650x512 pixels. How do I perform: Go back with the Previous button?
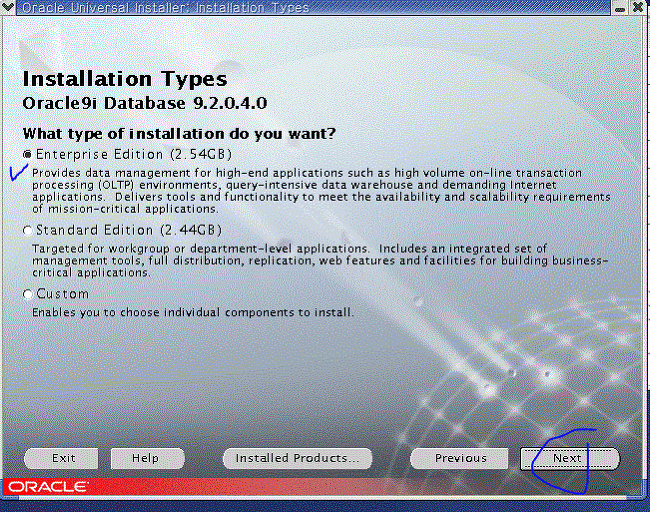pyautogui.click(x=460, y=459)
